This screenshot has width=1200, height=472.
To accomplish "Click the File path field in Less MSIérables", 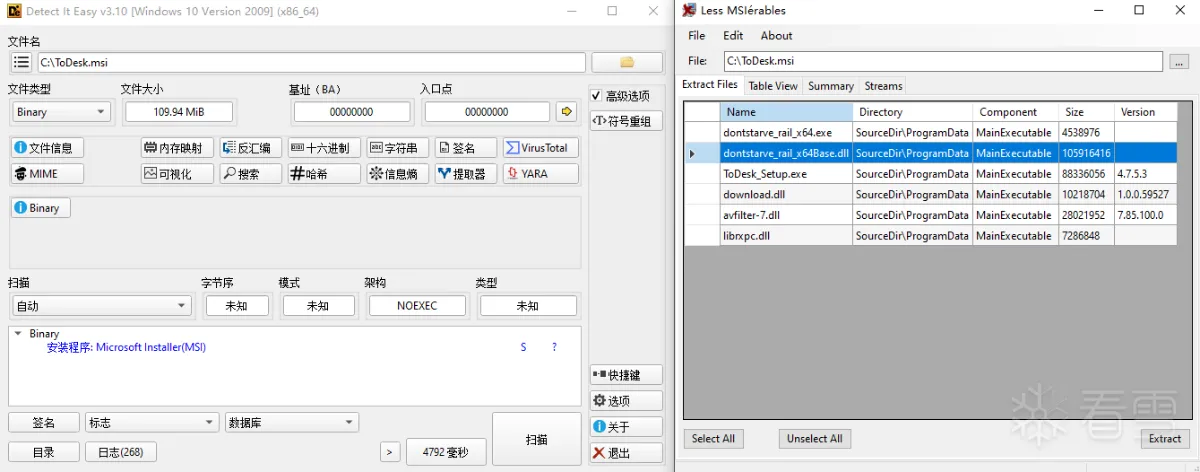I will coord(942,62).
